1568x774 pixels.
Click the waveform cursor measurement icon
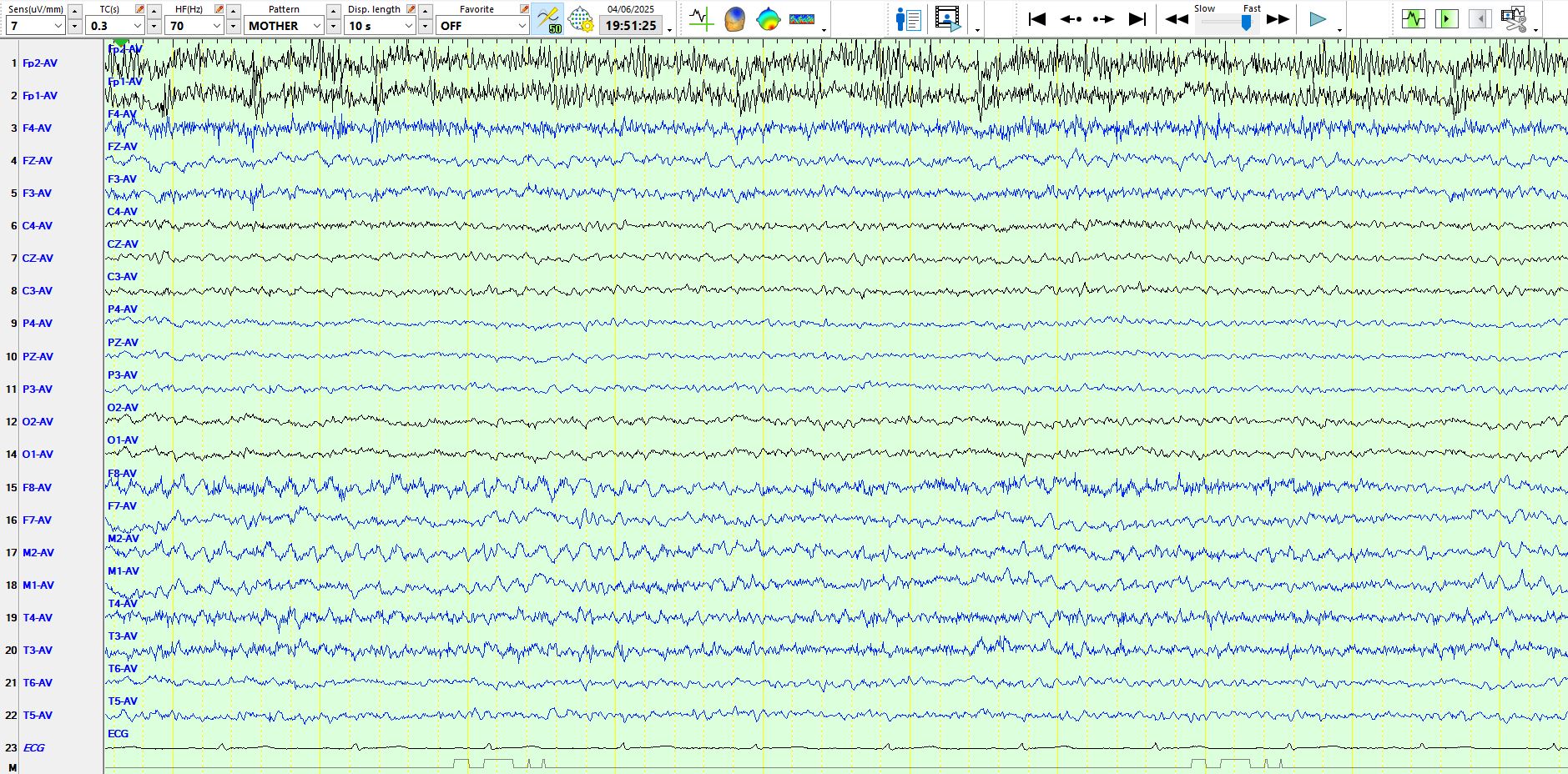[x=701, y=18]
